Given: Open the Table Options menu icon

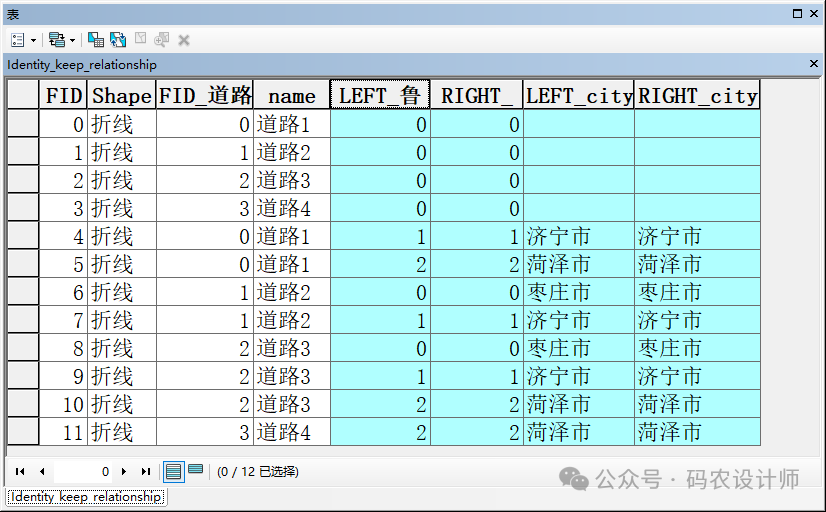Looking at the screenshot, I should (18, 40).
